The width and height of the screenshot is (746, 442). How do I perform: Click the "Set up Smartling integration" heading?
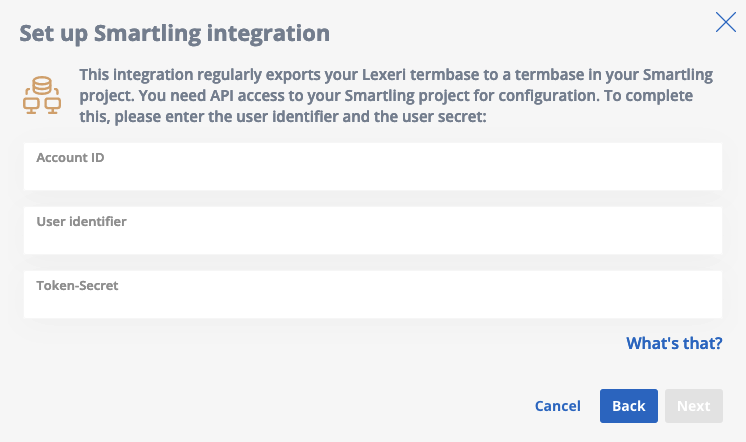[x=175, y=34]
